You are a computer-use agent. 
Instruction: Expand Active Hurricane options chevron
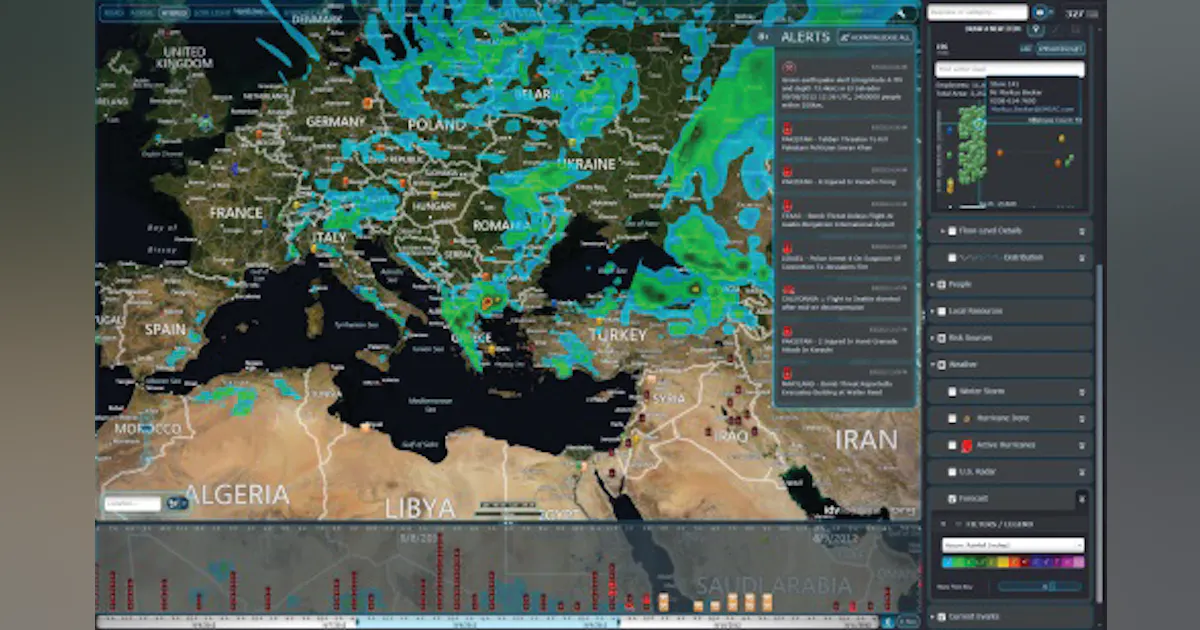point(1082,444)
